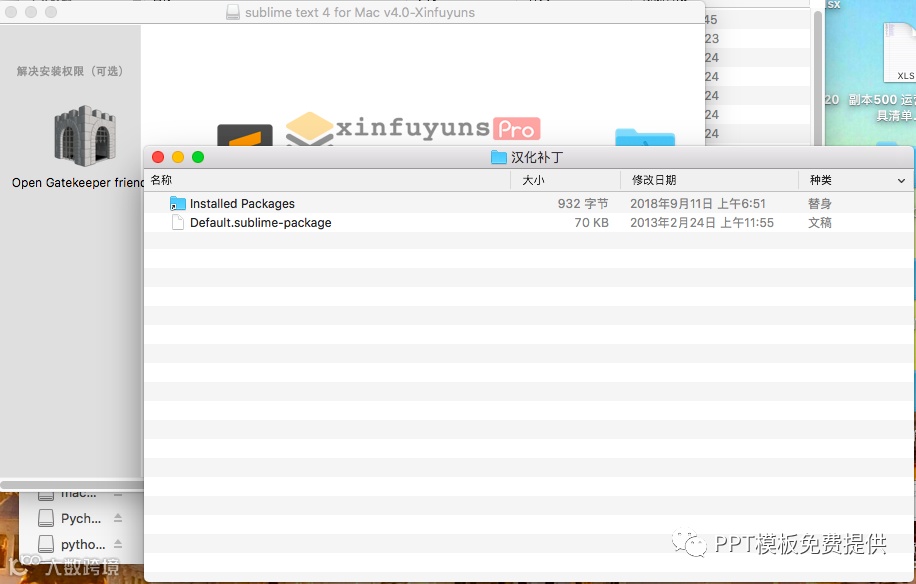Click the xinfuyuns Pro logo in disk image
This screenshot has width=916, height=584.
click(x=414, y=128)
